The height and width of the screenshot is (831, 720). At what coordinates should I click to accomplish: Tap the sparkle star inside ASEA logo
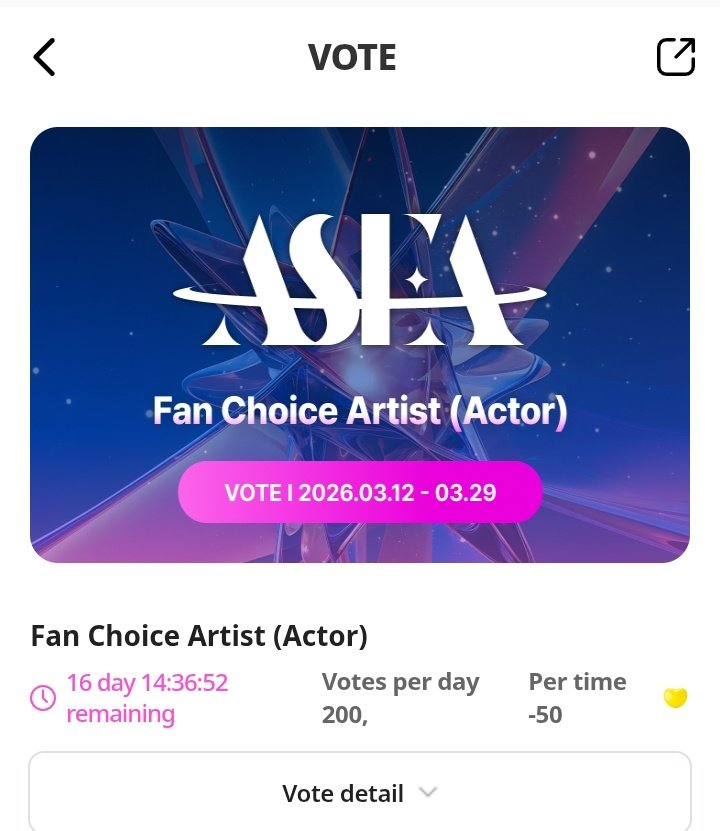pos(417,281)
